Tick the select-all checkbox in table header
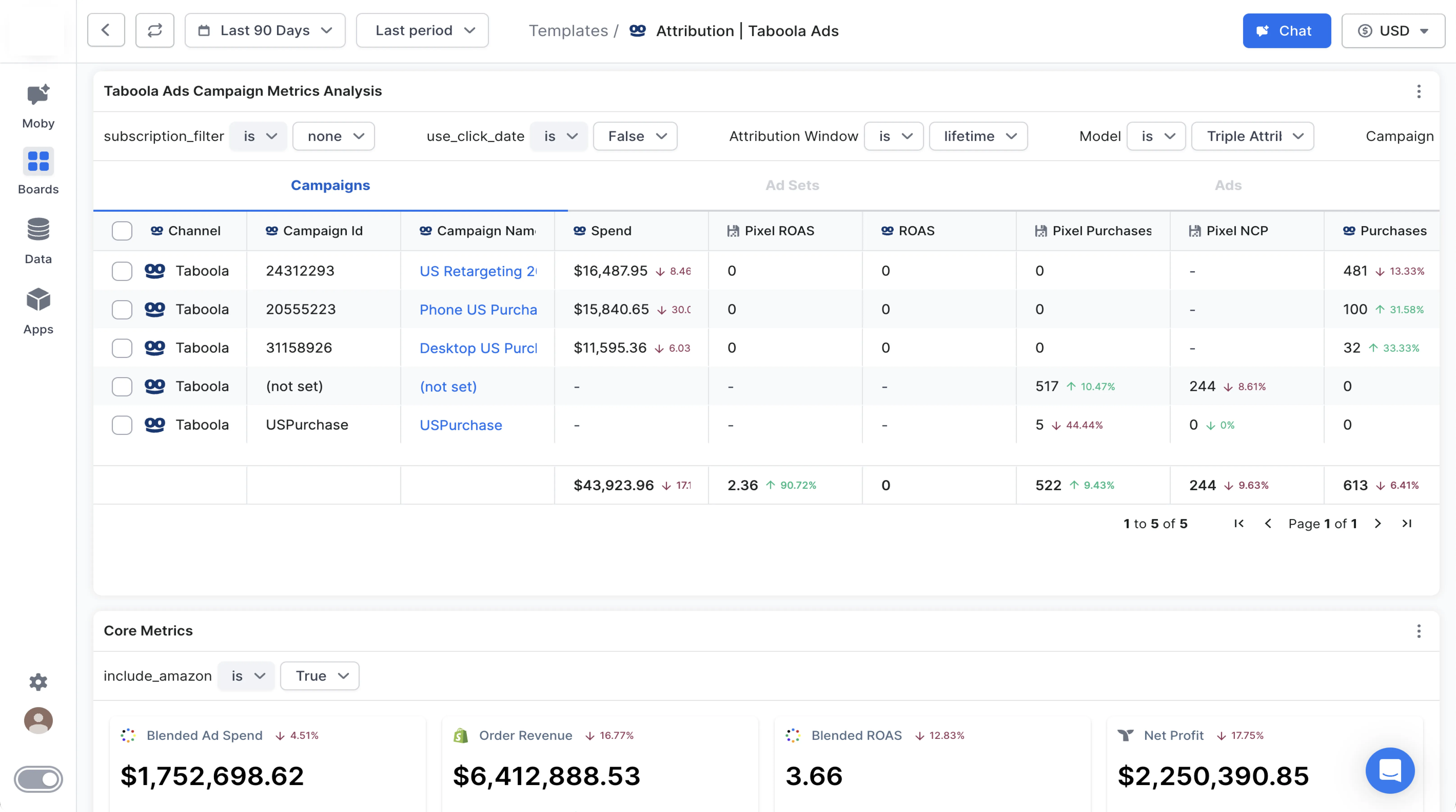The width and height of the screenshot is (1456, 812). 122,231
